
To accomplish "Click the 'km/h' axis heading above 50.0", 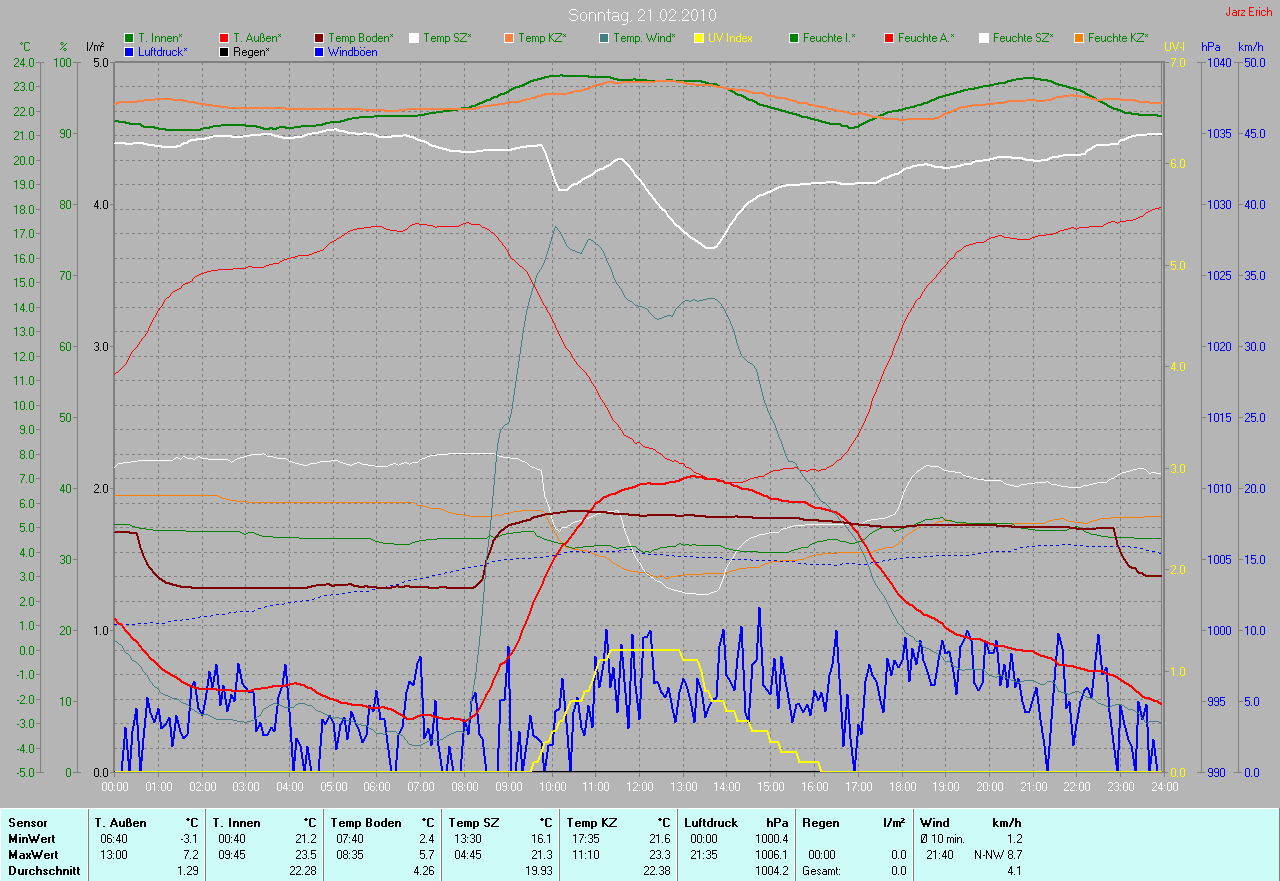I will [x=1250, y=47].
